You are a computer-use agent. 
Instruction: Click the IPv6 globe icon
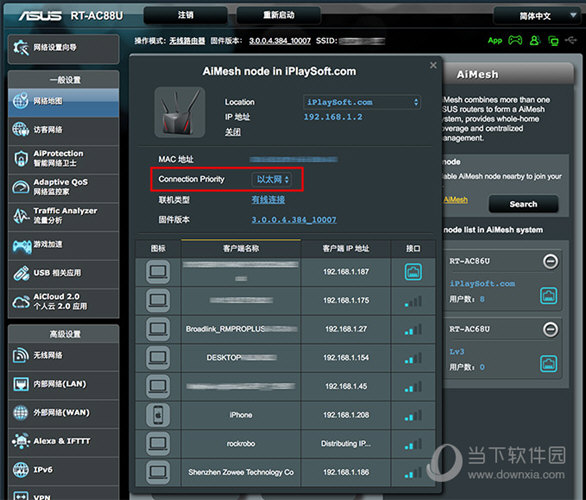[x=21, y=470]
